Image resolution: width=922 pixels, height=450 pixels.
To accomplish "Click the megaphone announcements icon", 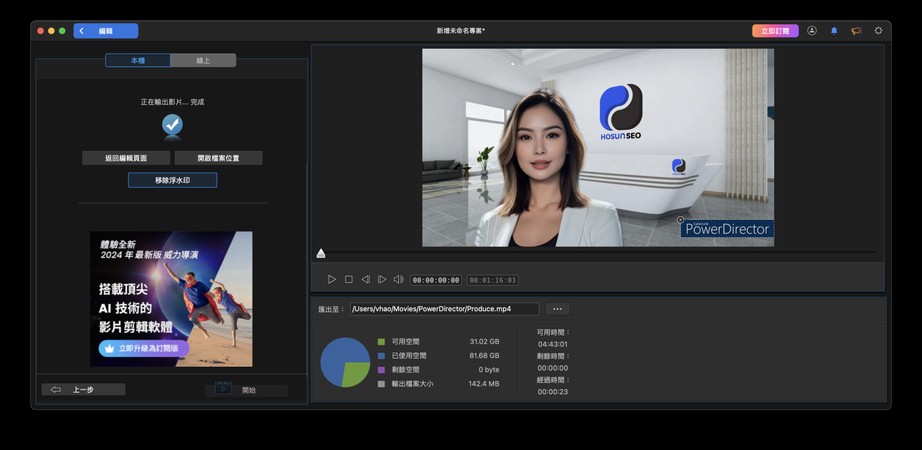I will pyautogui.click(x=856, y=31).
